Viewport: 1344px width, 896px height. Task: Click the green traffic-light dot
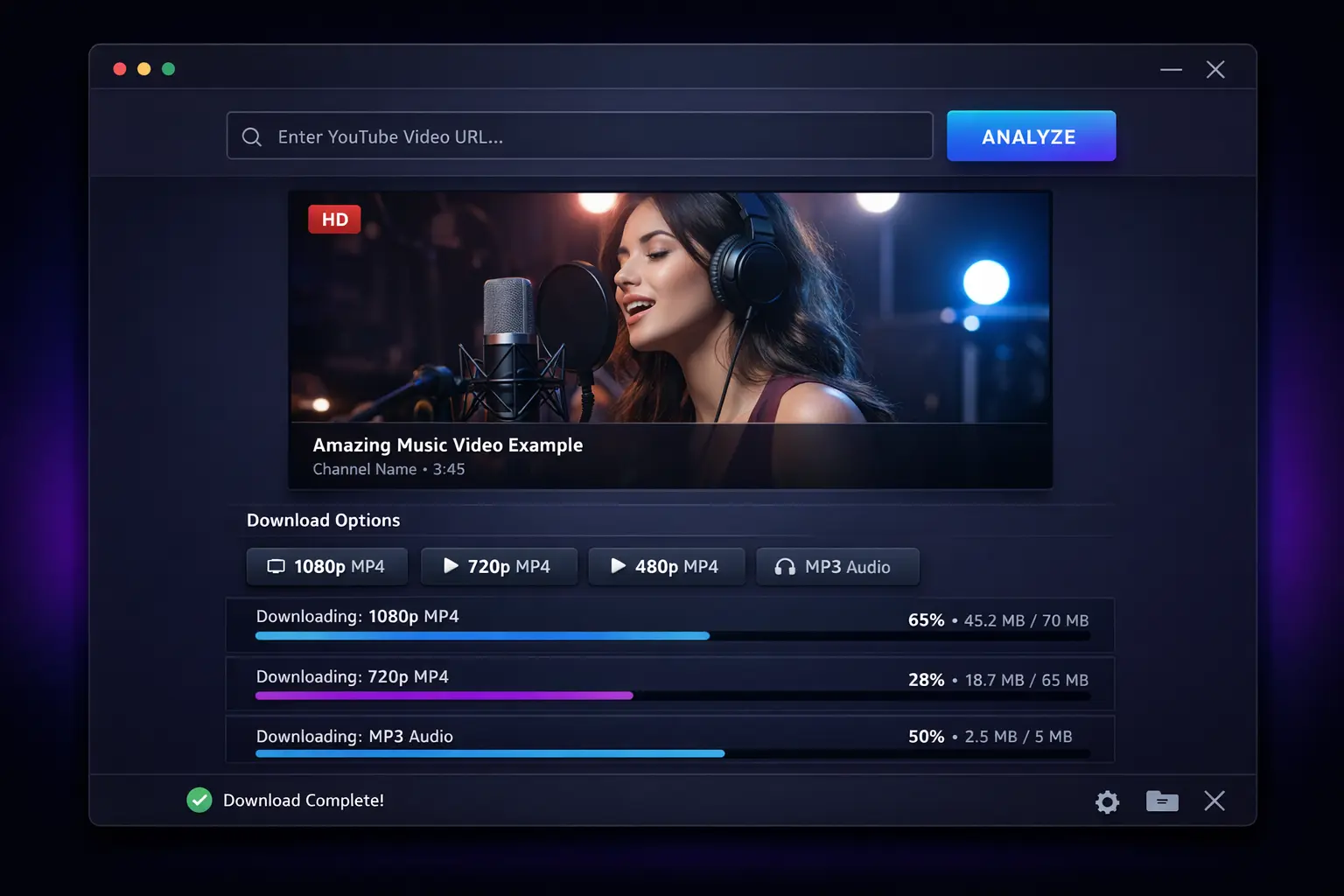[x=169, y=69]
